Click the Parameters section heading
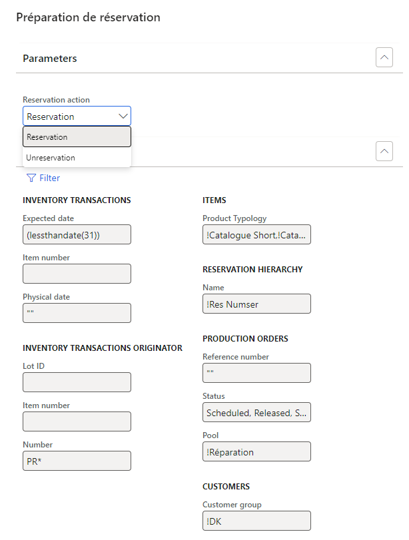The width and height of the screenshot is (409, 540). (x=50, y=59)
